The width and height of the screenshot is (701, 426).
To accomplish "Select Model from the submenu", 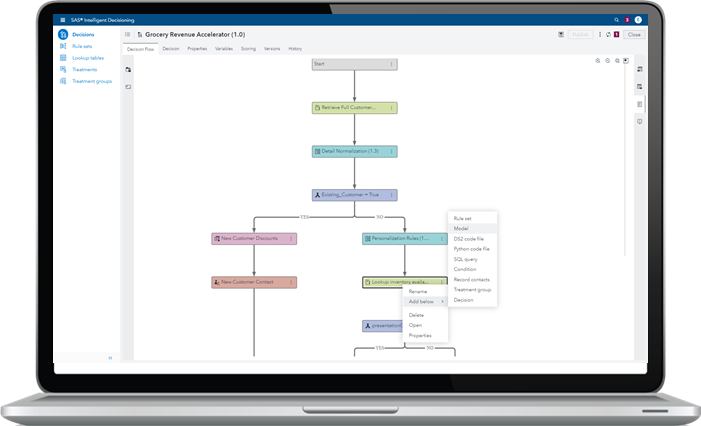I will pos(461,228).
